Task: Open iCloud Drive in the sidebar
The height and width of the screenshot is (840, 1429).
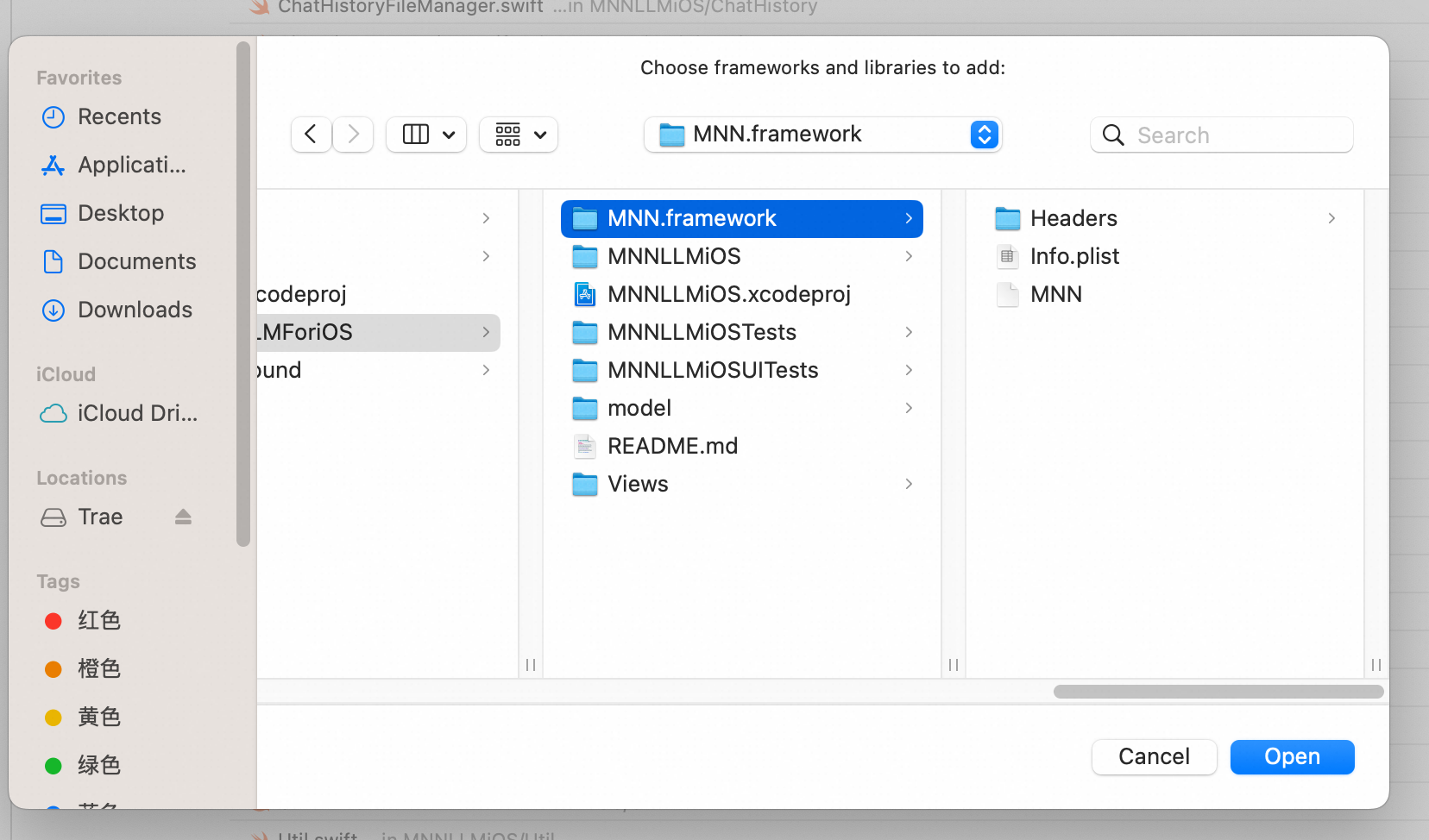Action: pyautogui.click(x=119, y=413)
